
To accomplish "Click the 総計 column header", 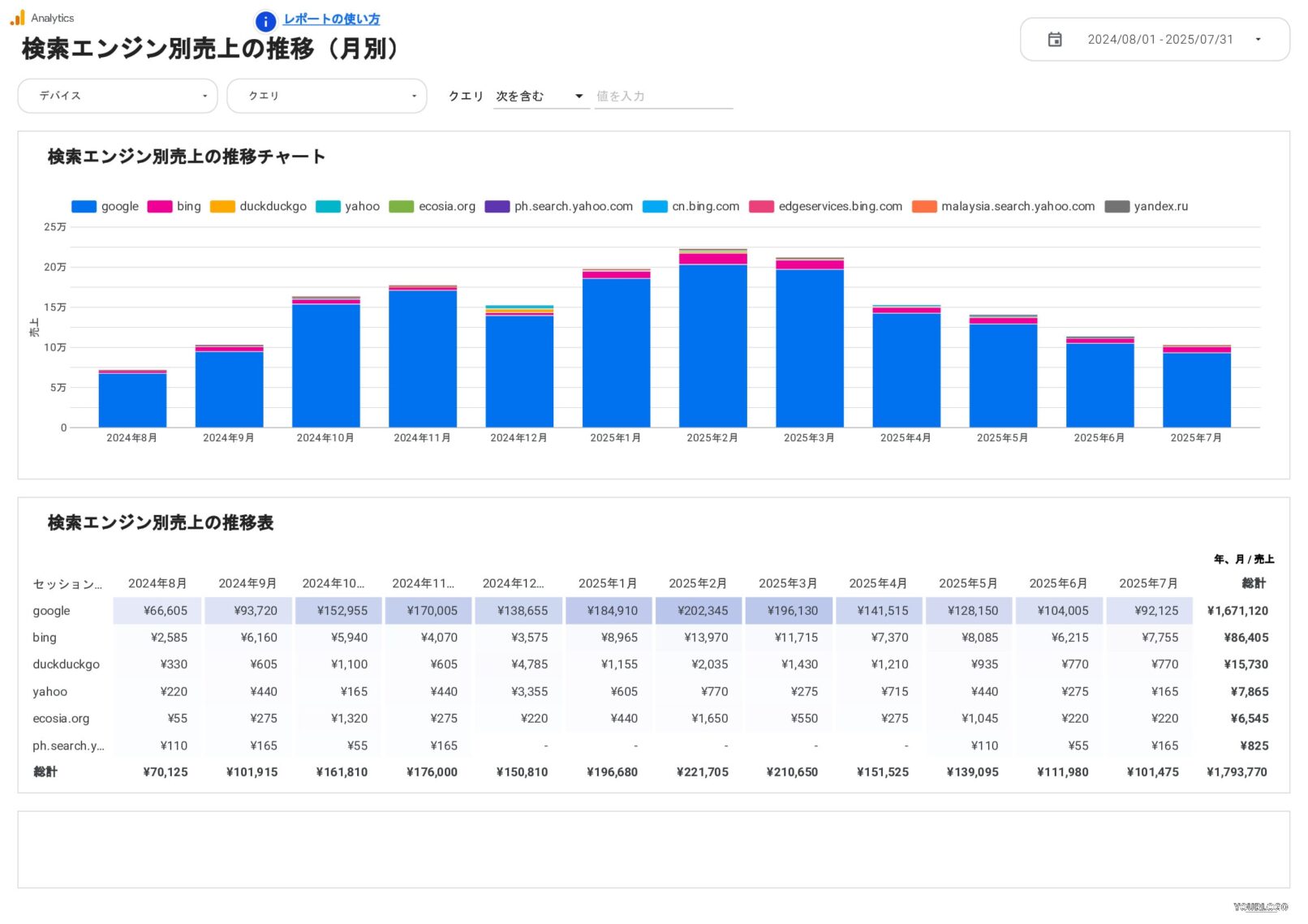I will (1253, 583).
